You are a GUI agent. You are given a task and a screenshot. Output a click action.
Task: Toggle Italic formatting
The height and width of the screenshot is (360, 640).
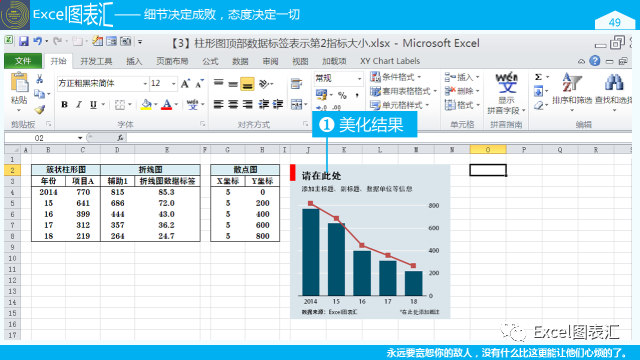79,104
